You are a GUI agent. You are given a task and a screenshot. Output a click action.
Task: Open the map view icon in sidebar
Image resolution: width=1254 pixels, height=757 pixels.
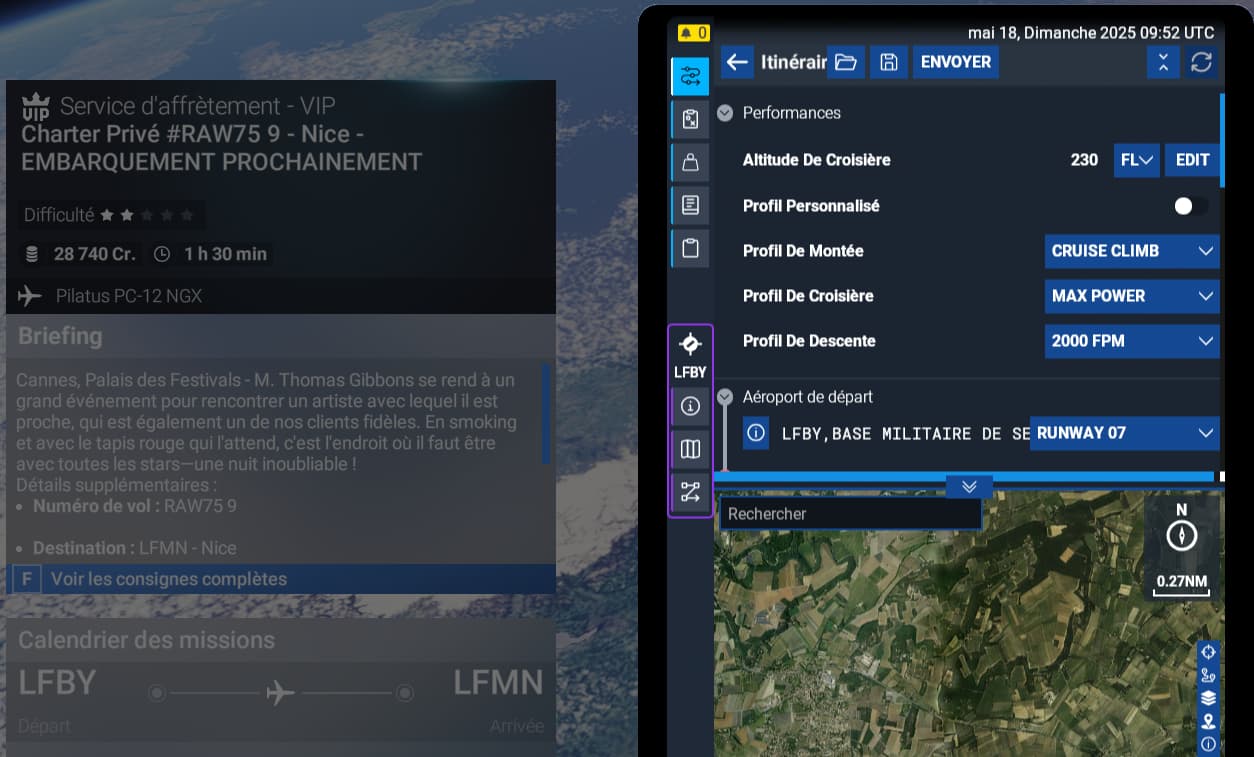click(690, 449)
